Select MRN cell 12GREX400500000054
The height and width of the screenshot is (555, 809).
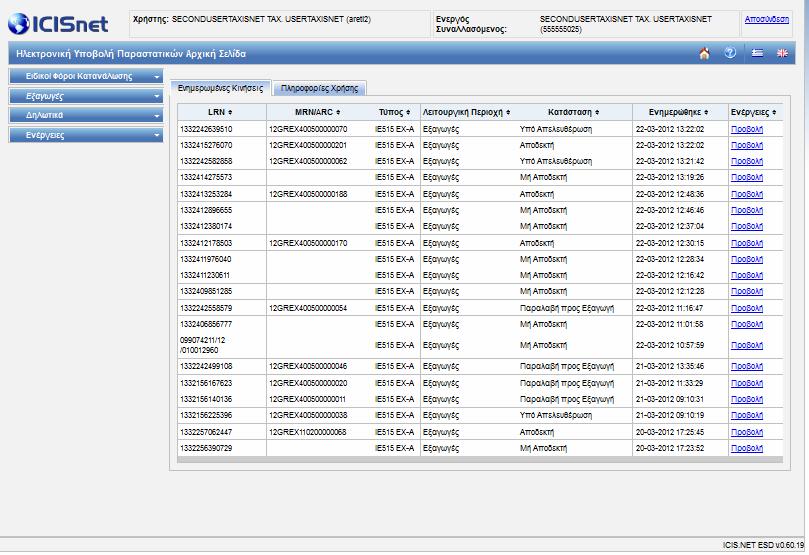coord(308,308)
